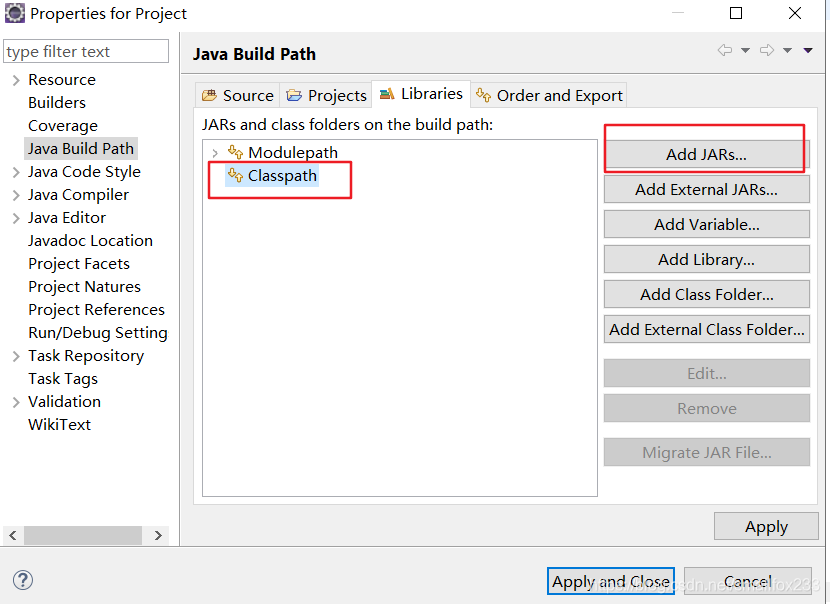Screen dimensions: 830x604
Task: Select Java Code Style tree item
Action: [x=84, y=172]
